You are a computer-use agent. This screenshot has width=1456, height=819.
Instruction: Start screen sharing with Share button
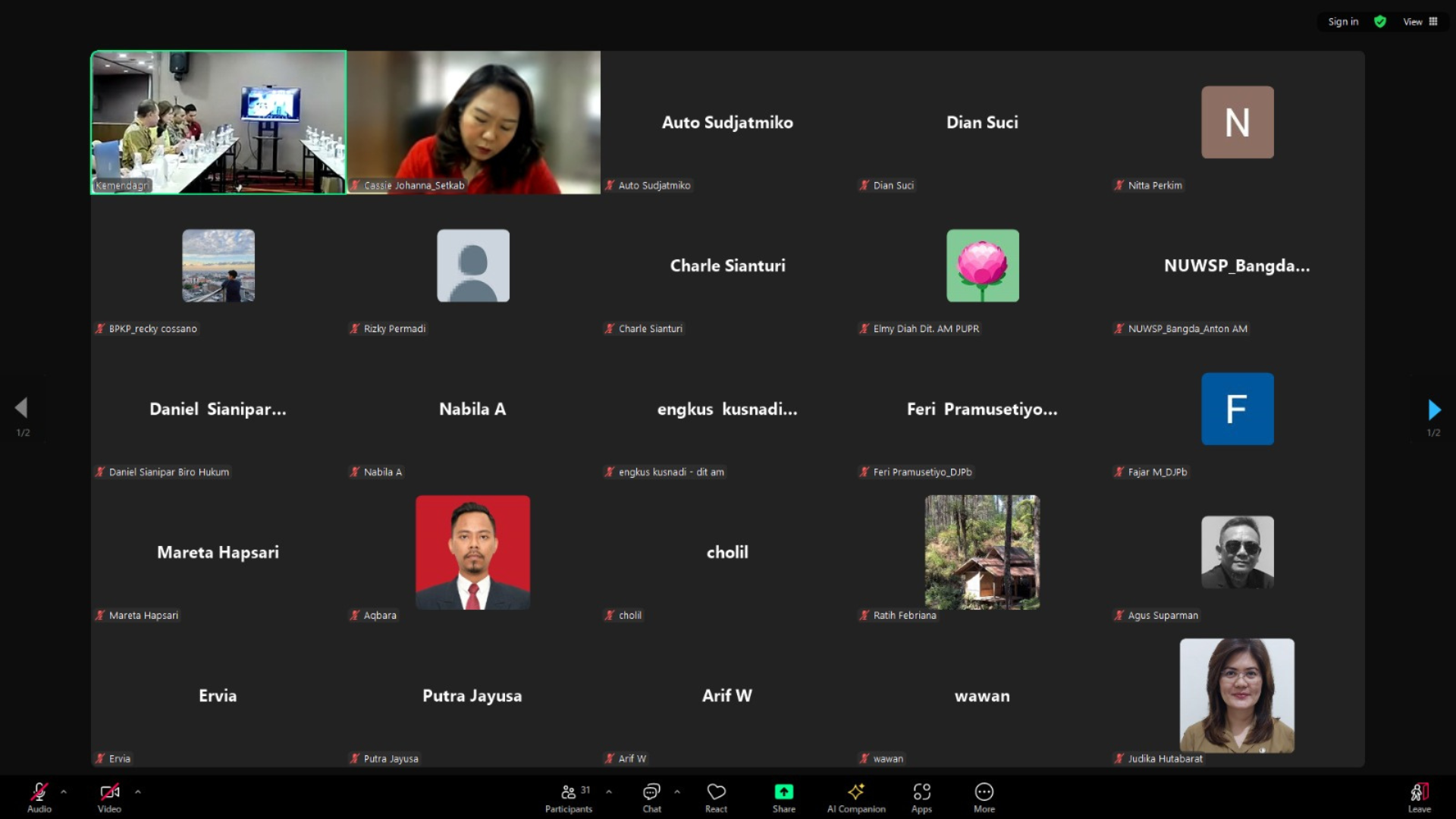(784, 798)
